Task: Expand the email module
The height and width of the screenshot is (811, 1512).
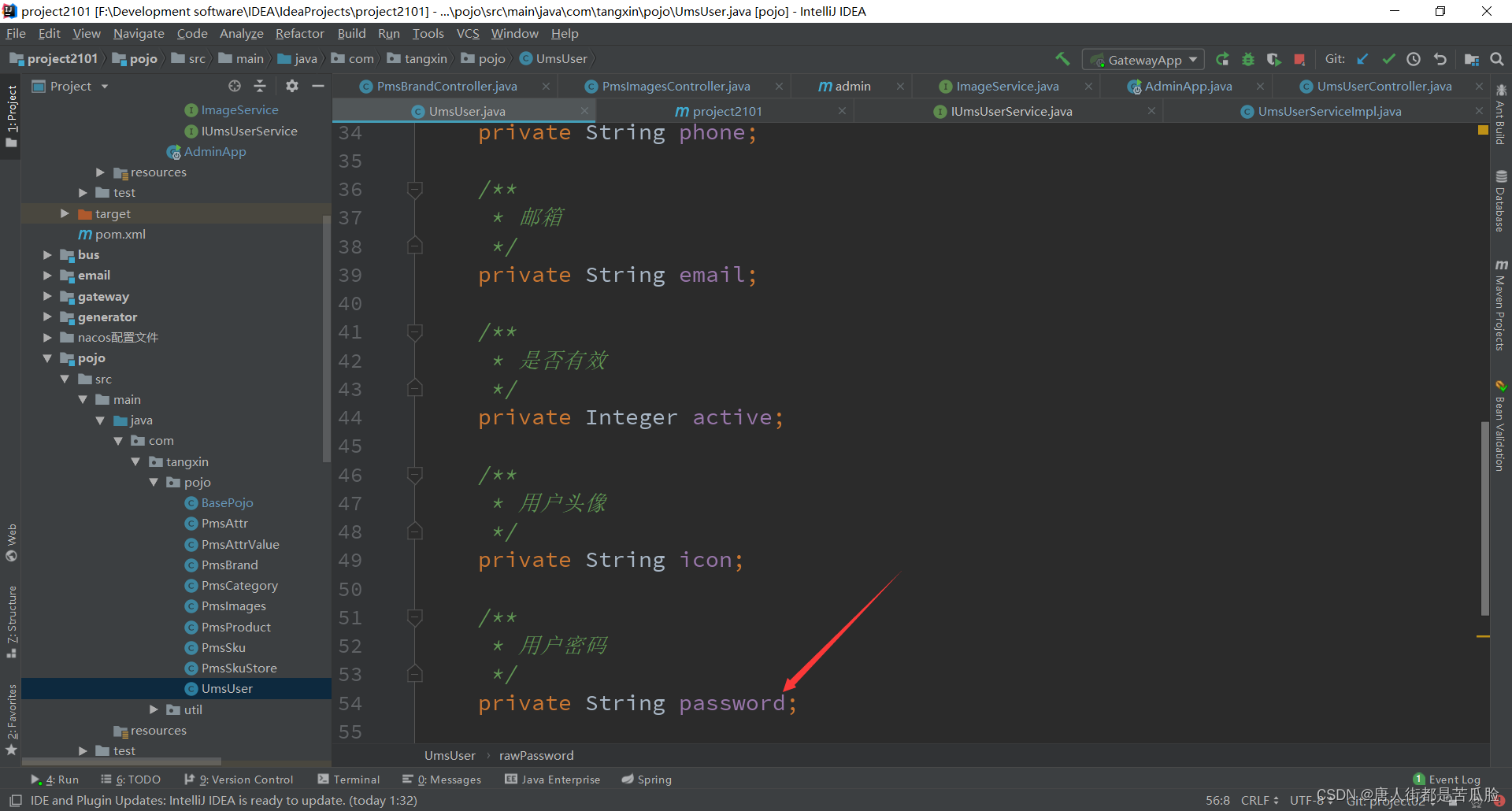Action: coord(47,275)
